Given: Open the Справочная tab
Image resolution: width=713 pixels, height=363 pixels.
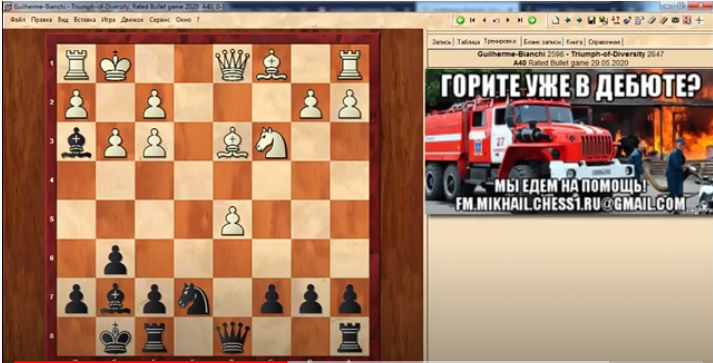Looking at the screenshot, I should 604,41.
